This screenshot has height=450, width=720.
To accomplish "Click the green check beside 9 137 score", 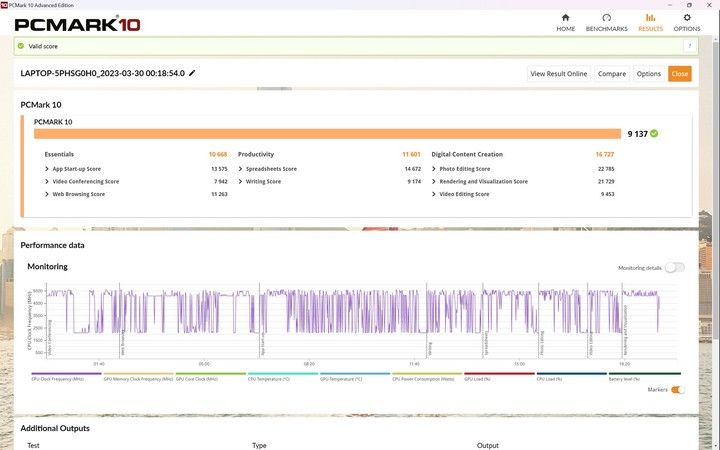I will pyautogui.click(x=654, y=133).
